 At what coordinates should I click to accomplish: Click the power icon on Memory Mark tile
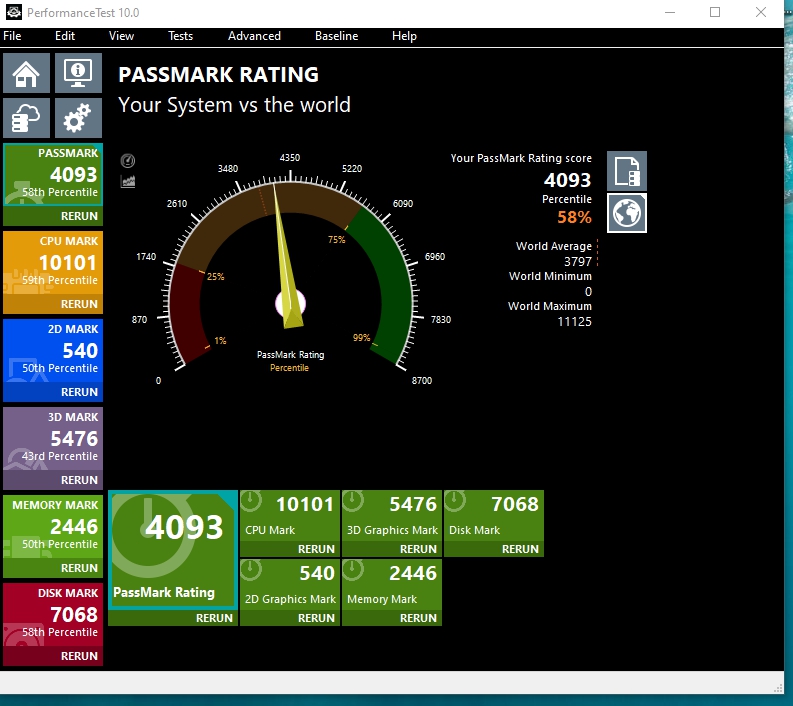pyautogui.click(x=354, y=570)
